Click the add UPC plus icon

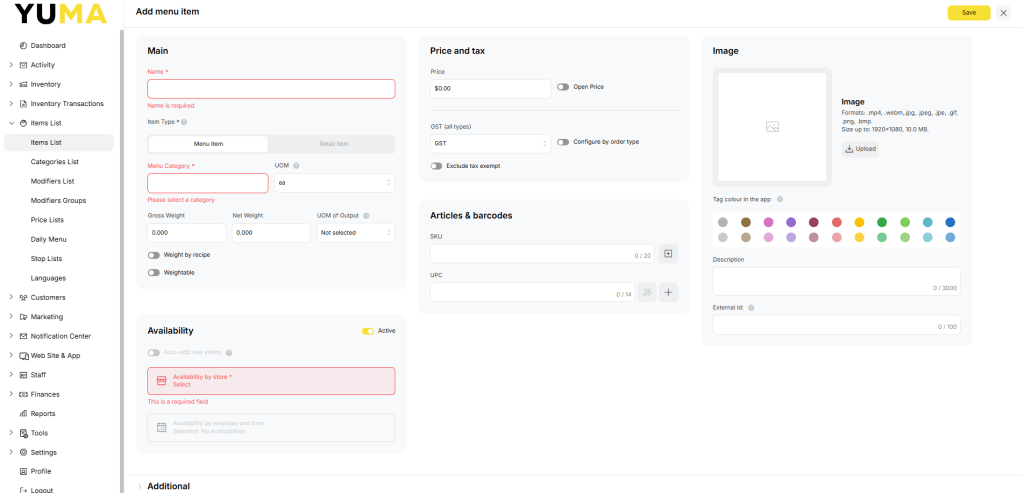(x=668, y=293)
